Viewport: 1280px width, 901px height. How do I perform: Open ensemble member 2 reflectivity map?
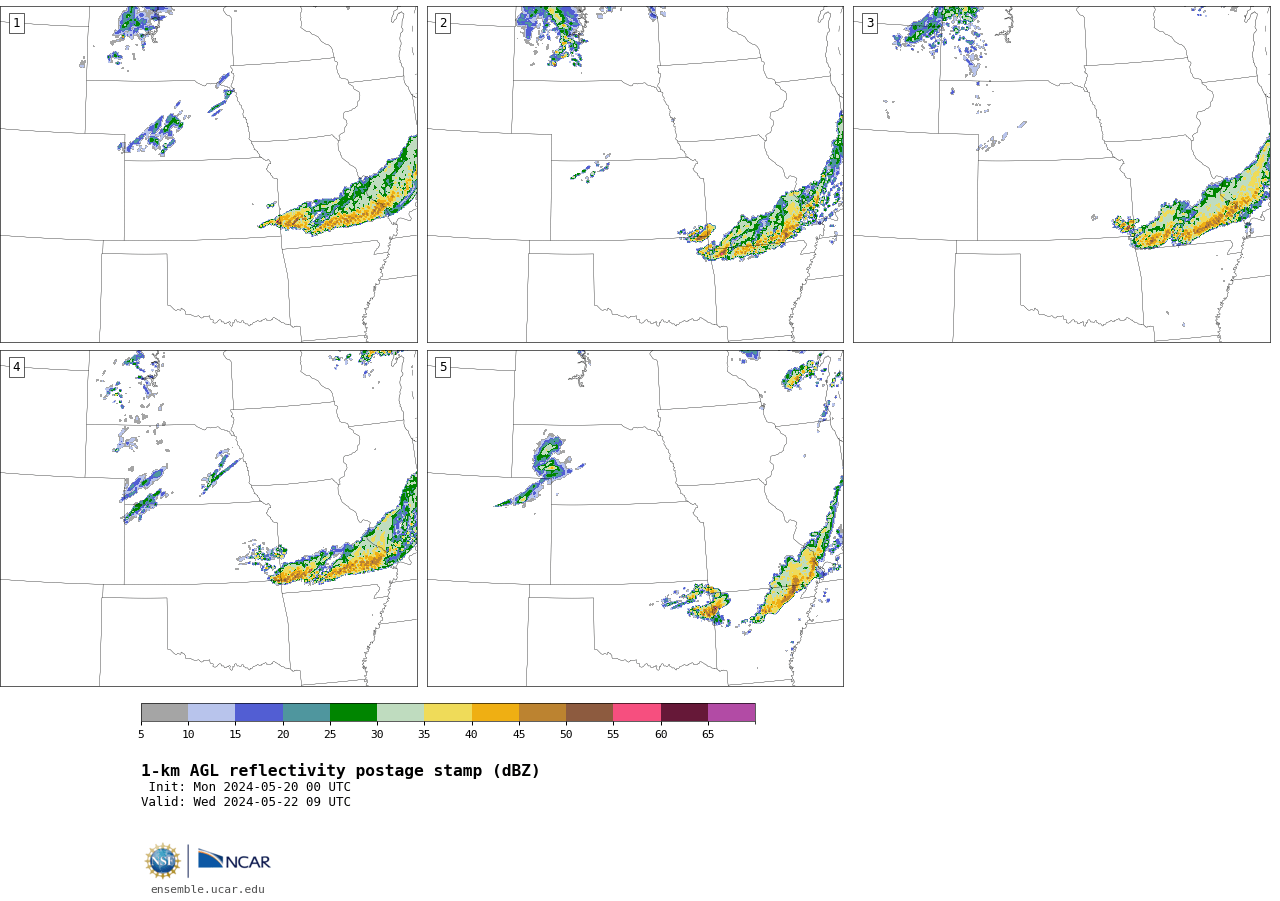point(635,174)
